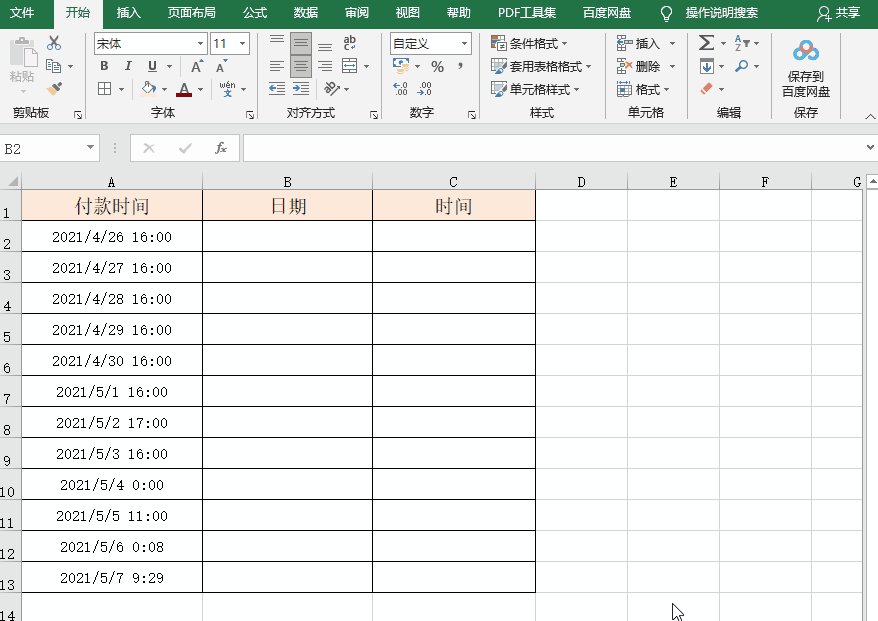
Task: Click the accounting currency format icon
Action: pyautogui.click(x=401, y=66)
